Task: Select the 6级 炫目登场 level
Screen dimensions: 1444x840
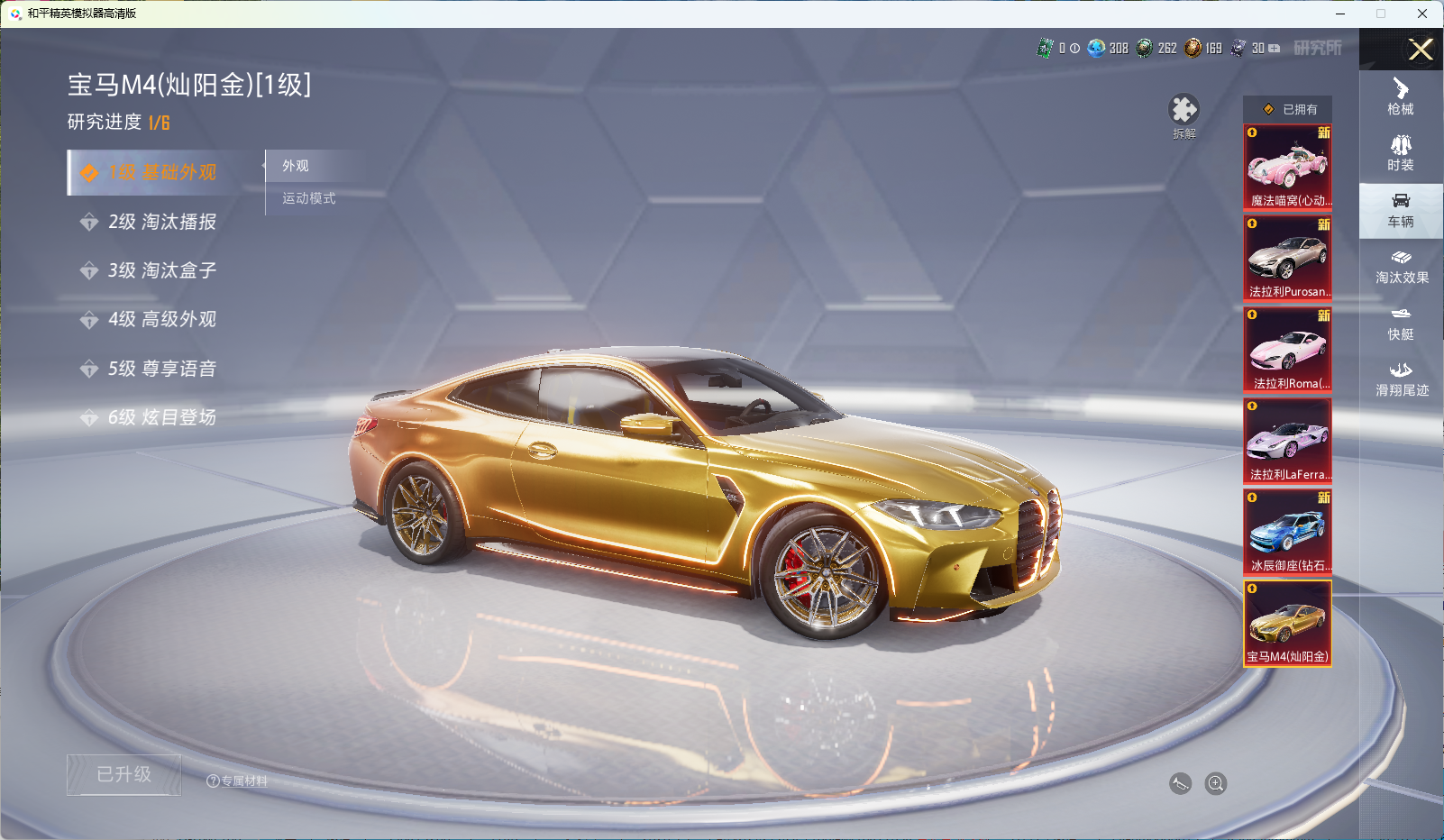Action: point(162,417)
